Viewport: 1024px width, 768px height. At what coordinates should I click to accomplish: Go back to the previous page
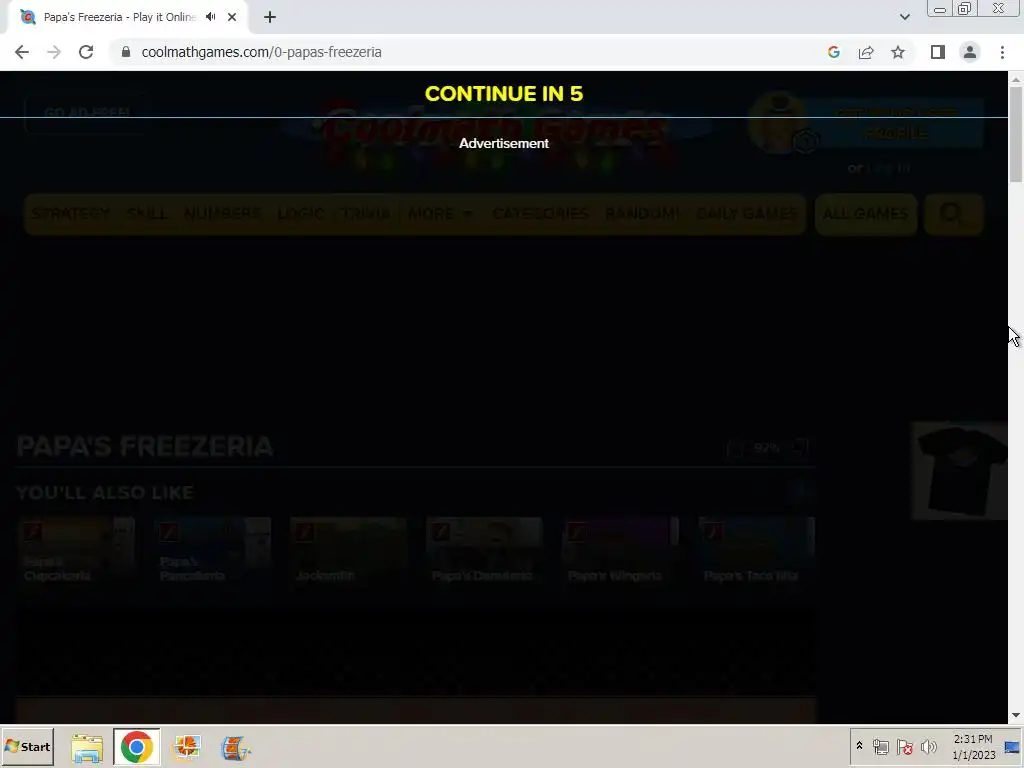click(22, 52)
